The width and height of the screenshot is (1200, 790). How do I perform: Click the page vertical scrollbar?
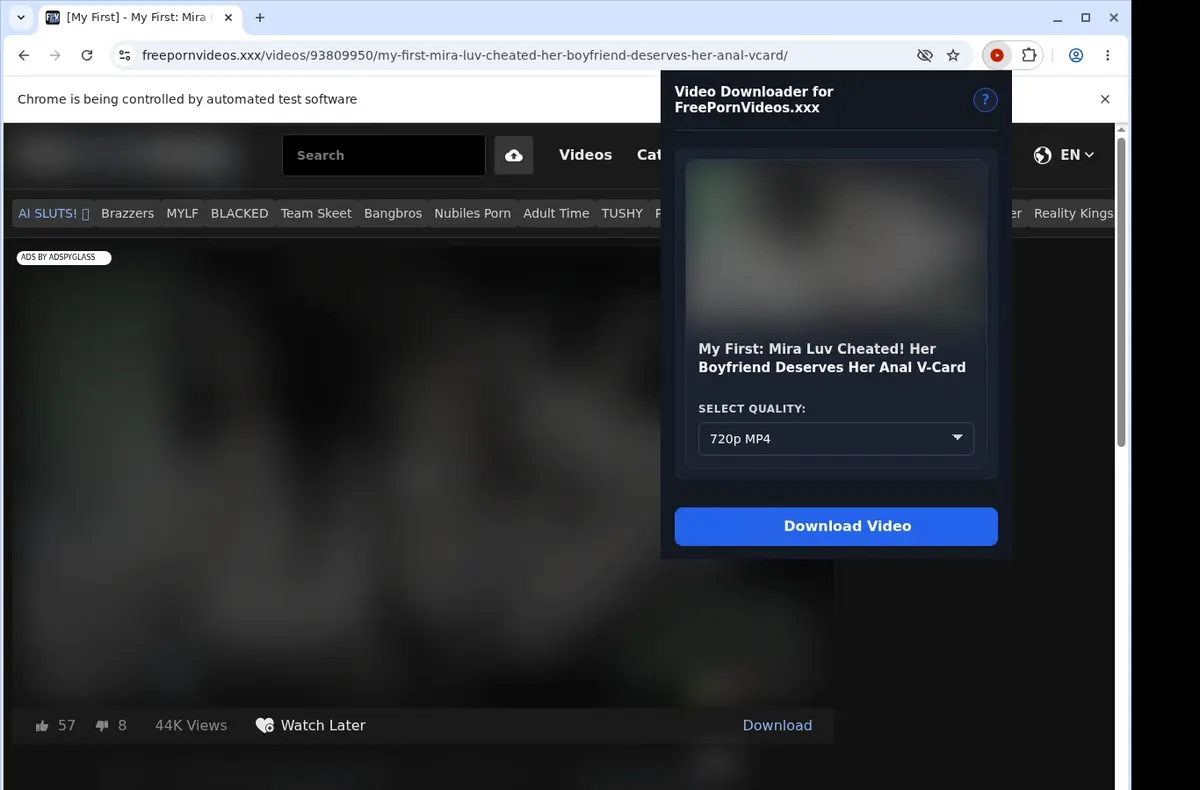tap(1121, 292)
